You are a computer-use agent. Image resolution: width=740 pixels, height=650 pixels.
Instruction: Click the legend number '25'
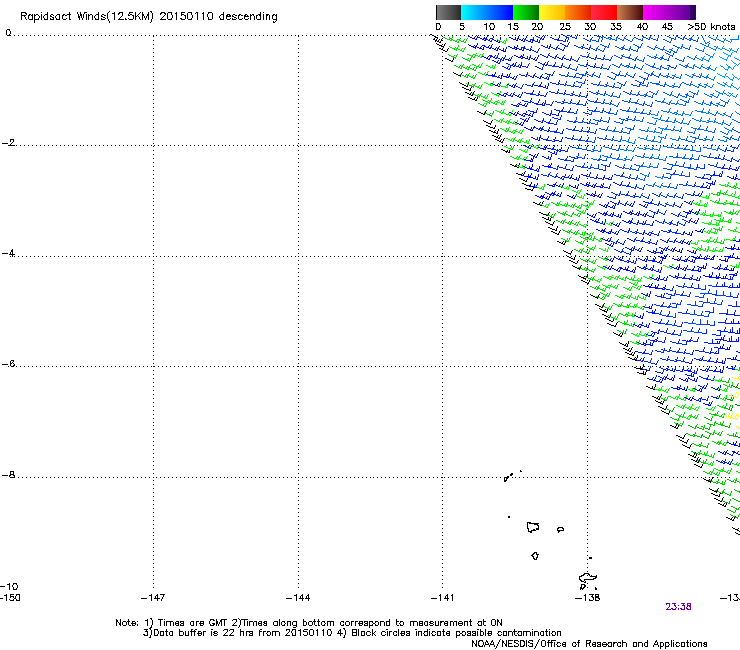coord(565,27)
